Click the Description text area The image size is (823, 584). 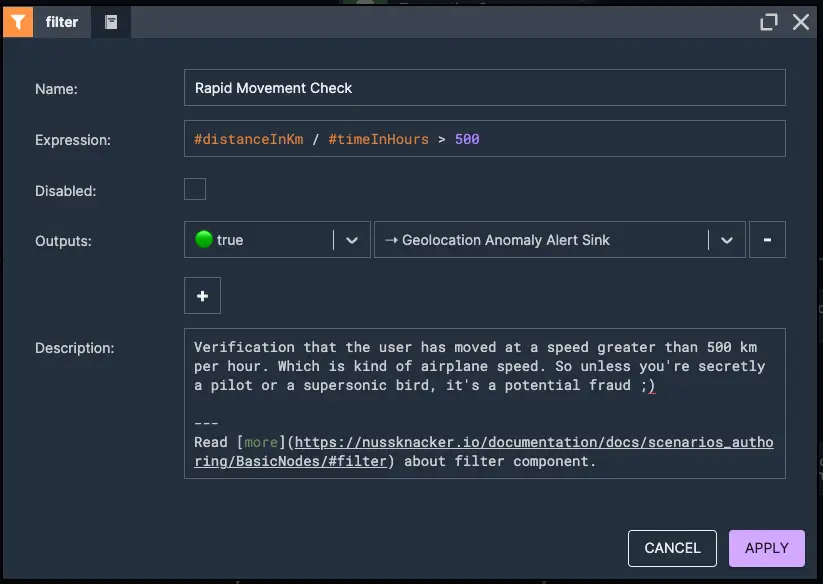[x=484, y=404]
